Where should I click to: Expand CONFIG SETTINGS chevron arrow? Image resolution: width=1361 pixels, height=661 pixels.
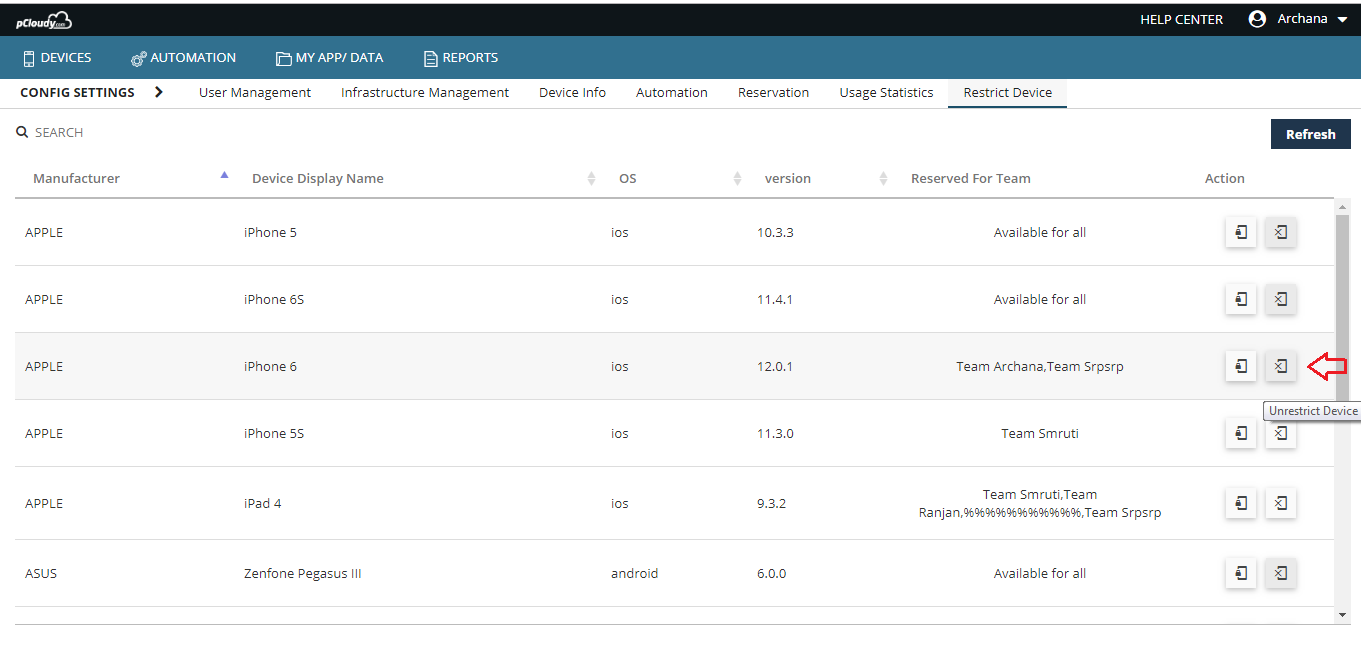pyautogui.click(x=158, y=92)
